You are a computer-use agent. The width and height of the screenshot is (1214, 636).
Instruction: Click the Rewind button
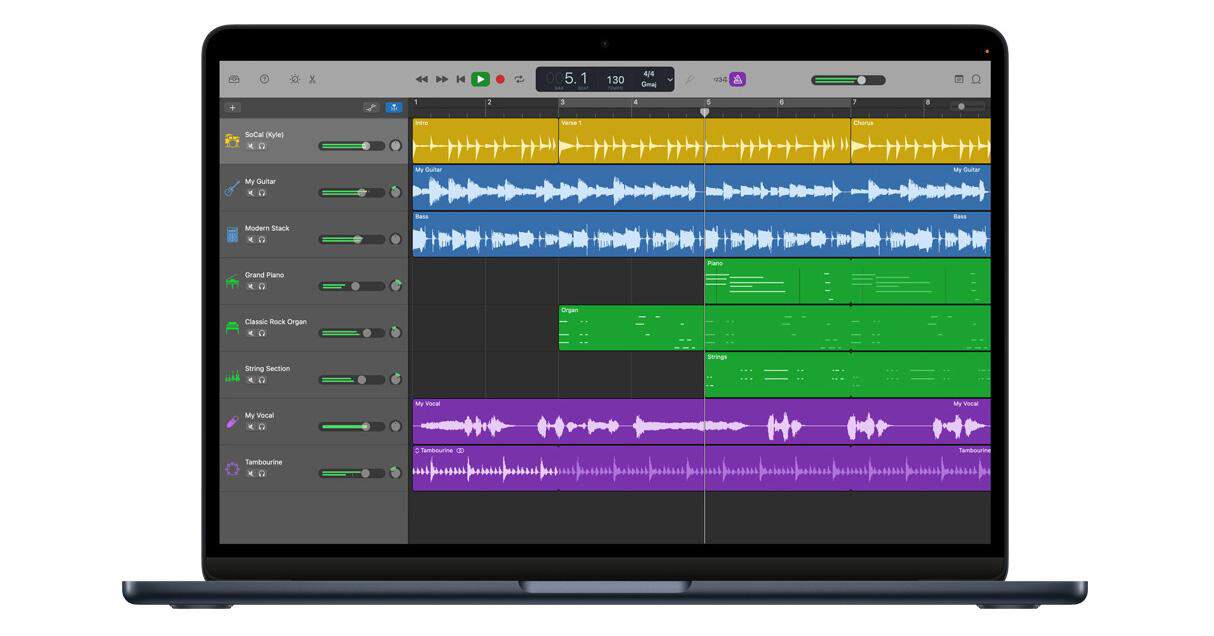click(422, 79)
